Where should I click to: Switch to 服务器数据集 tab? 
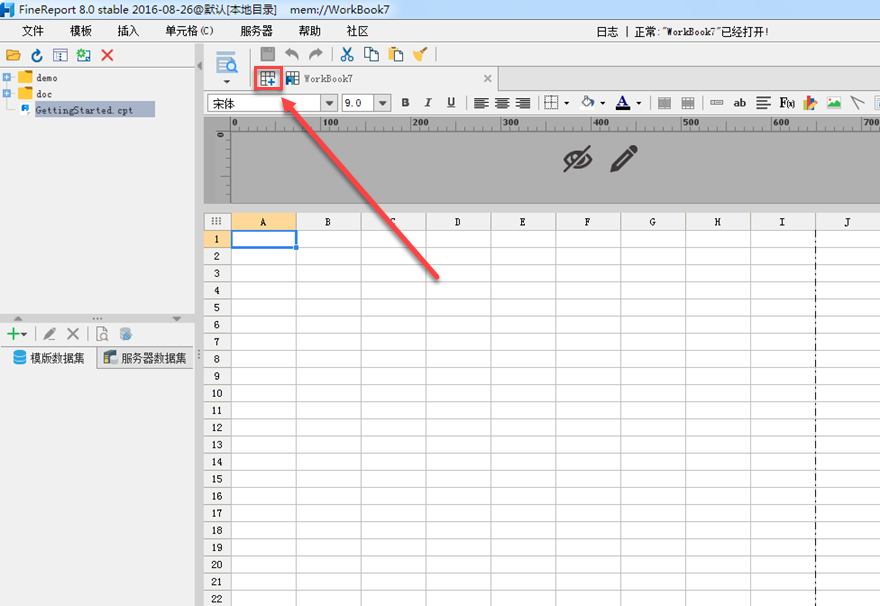[145, 358]
